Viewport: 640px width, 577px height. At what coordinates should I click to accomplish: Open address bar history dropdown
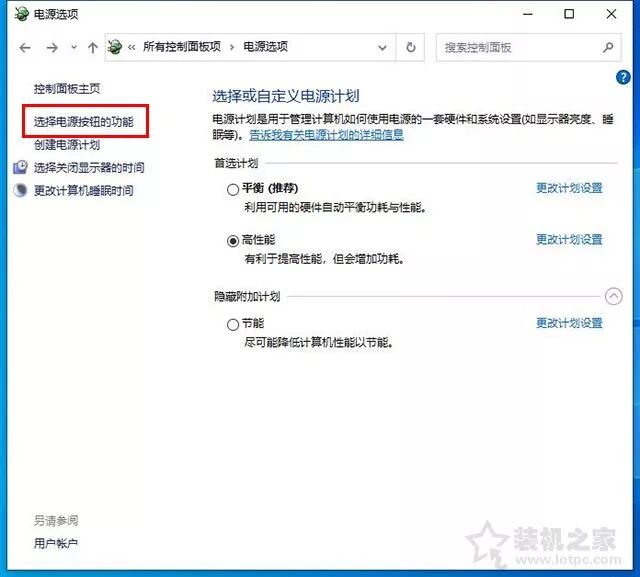pyautogui.click(x=382, y=48)
